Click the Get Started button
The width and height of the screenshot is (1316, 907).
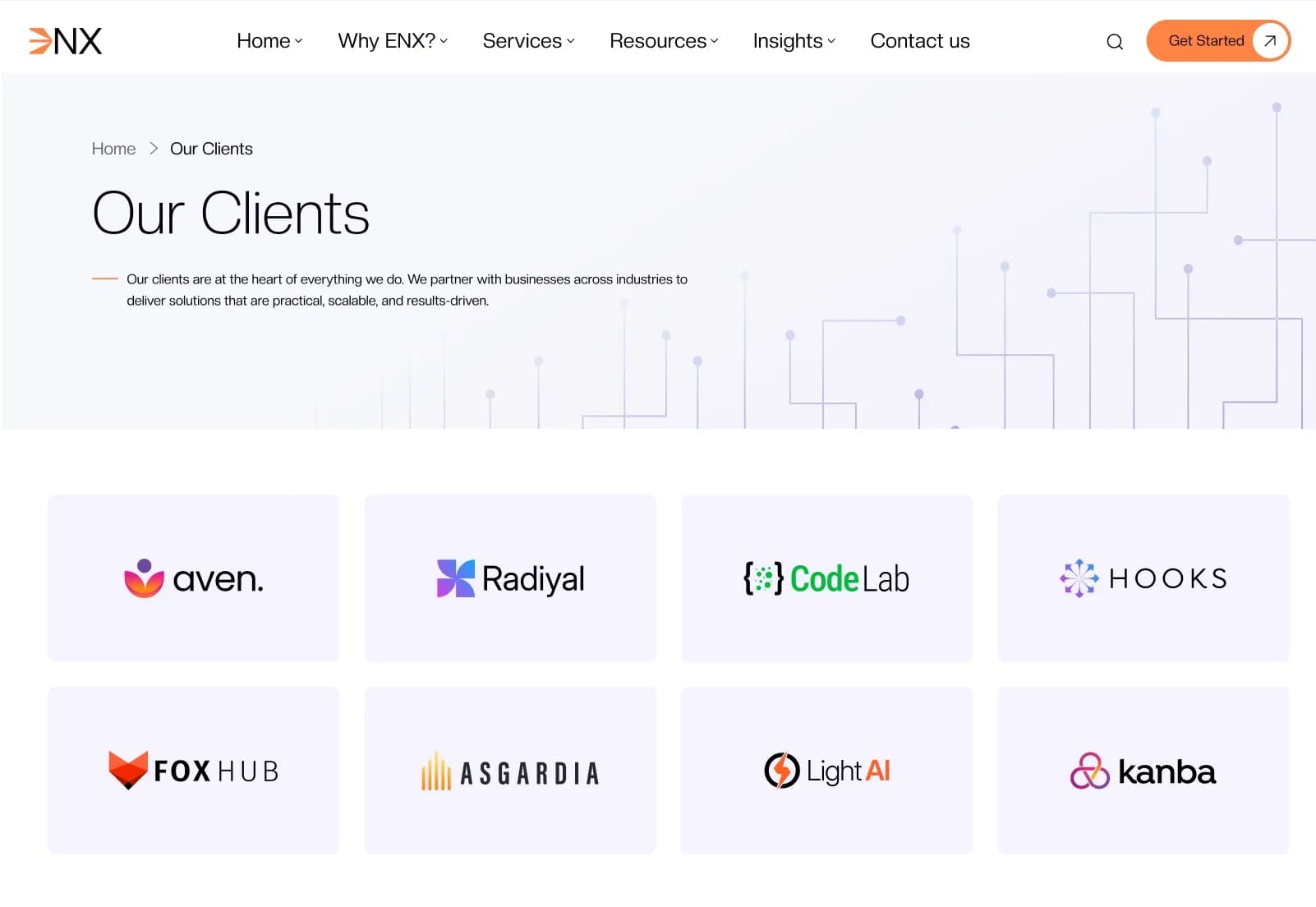point(1218,41)
